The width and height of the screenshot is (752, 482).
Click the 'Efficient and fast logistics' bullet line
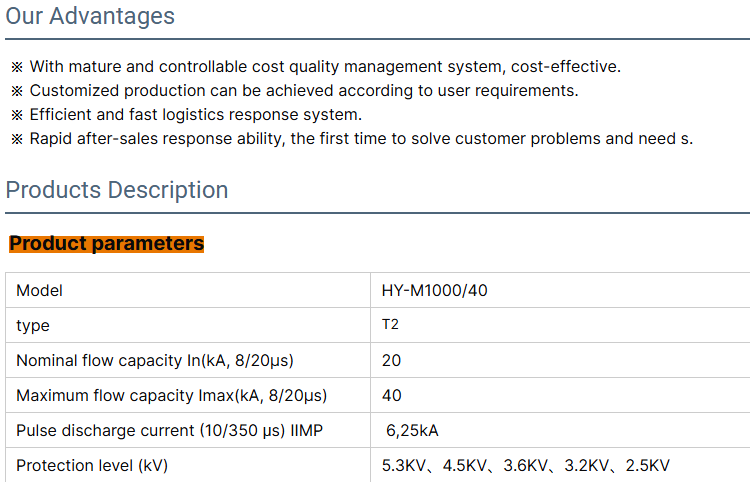(195, 115)
